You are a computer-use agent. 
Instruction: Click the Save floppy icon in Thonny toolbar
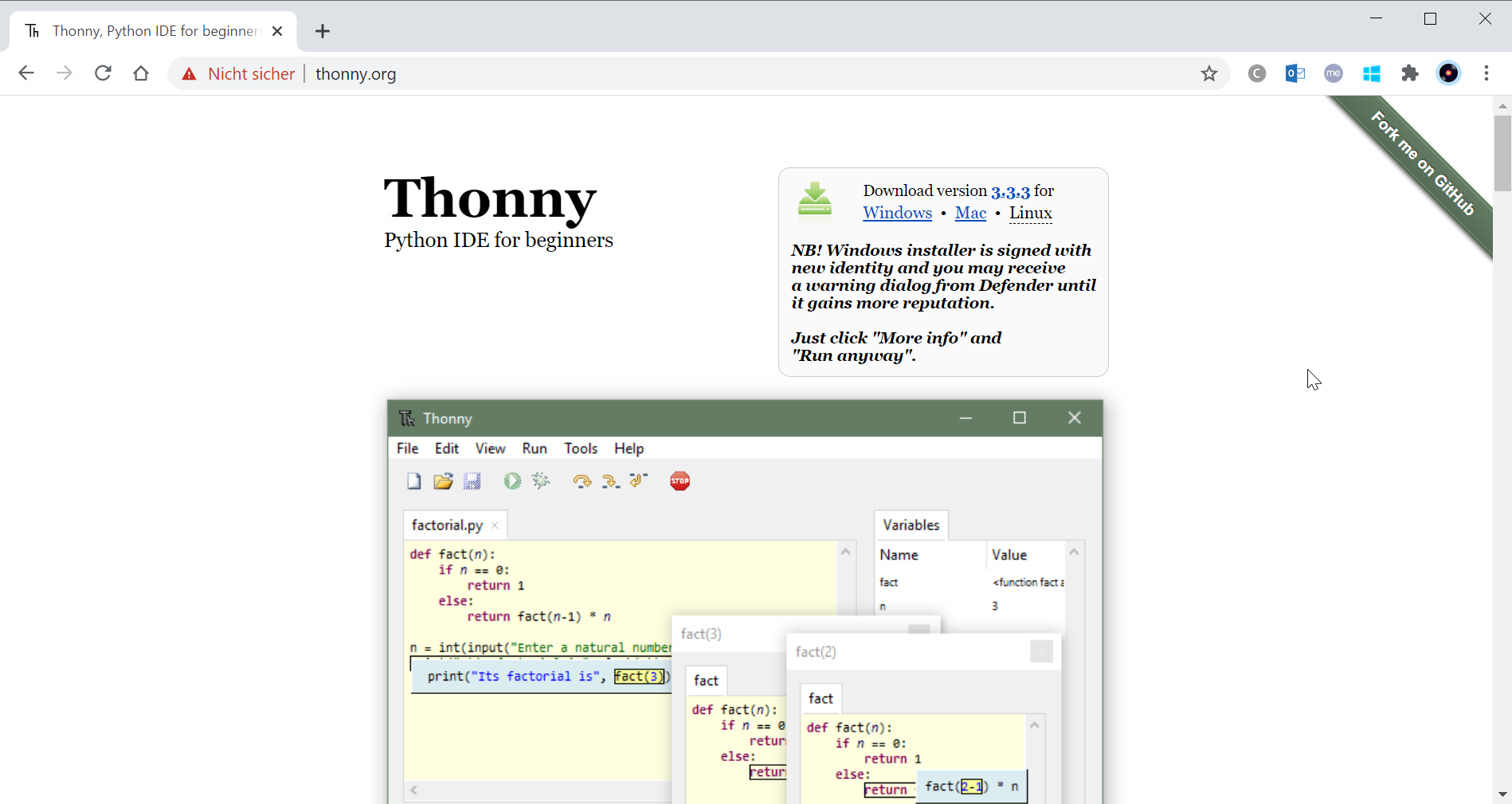click(x=472, y=481)
